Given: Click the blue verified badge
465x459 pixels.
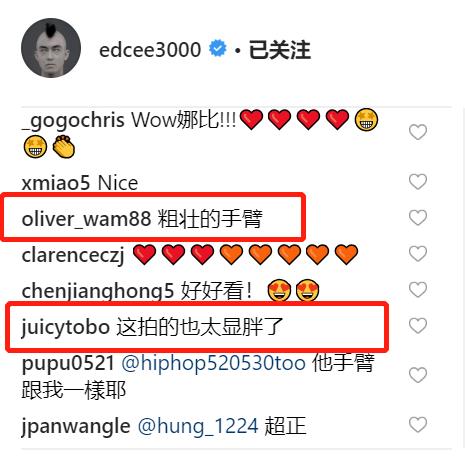Looking at the screenshot, I should [217, 49].
